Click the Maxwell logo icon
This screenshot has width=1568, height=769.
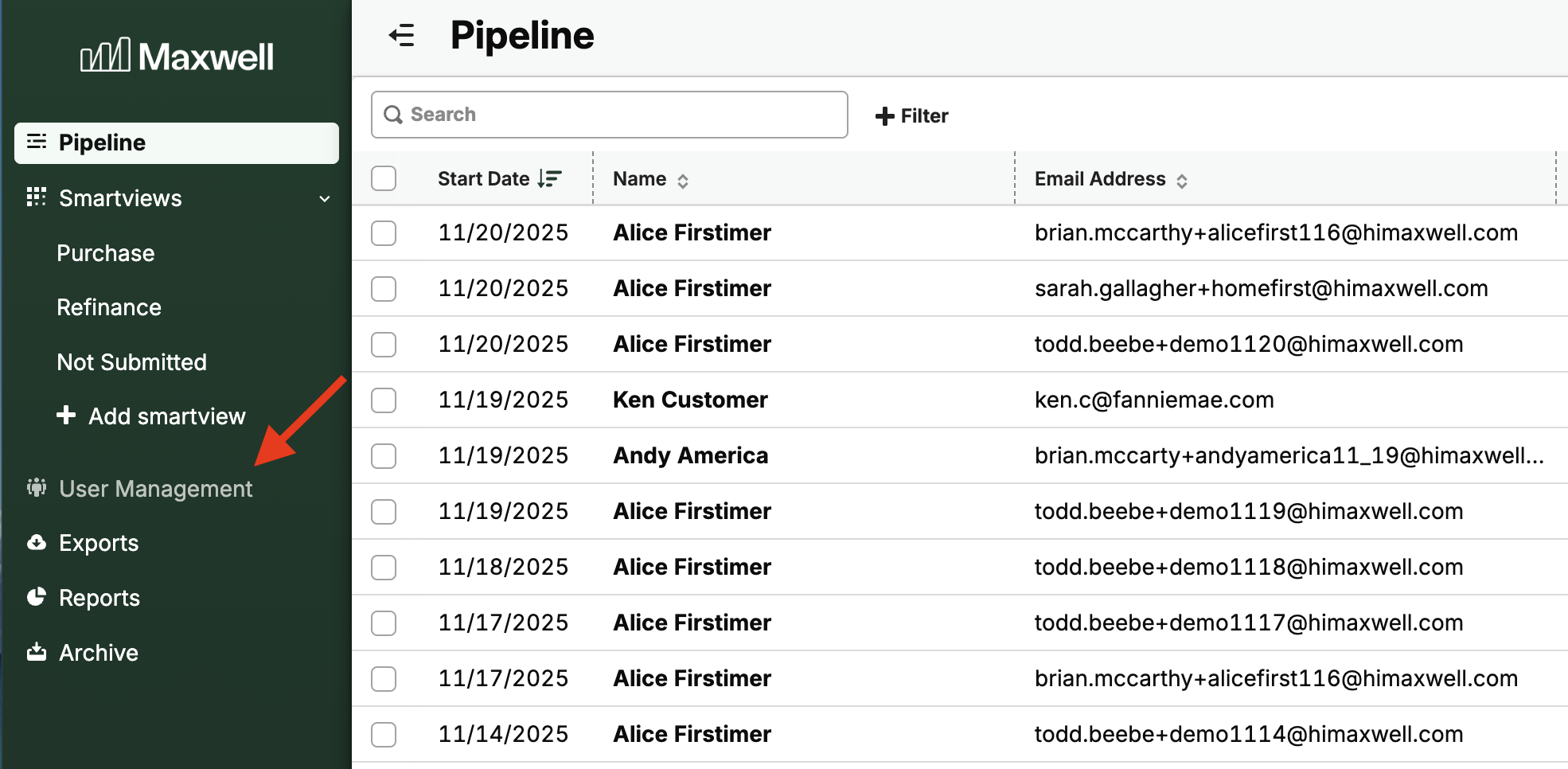tap(105, 56)
